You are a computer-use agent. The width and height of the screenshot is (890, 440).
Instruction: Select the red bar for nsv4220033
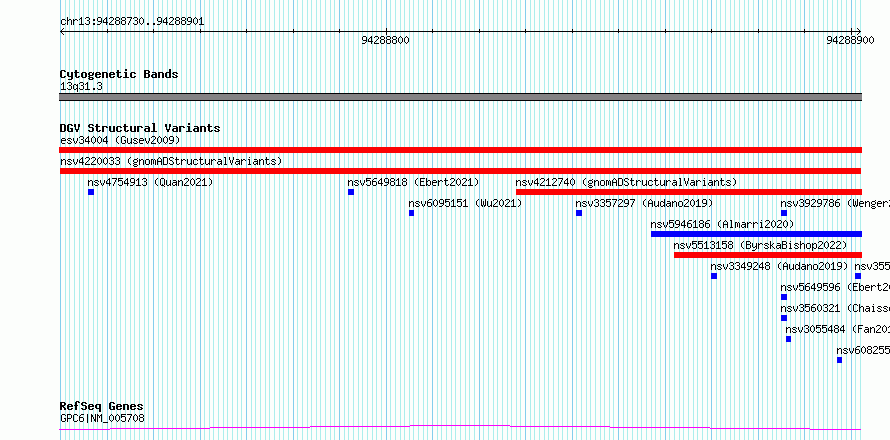click(x=460, y=171)
